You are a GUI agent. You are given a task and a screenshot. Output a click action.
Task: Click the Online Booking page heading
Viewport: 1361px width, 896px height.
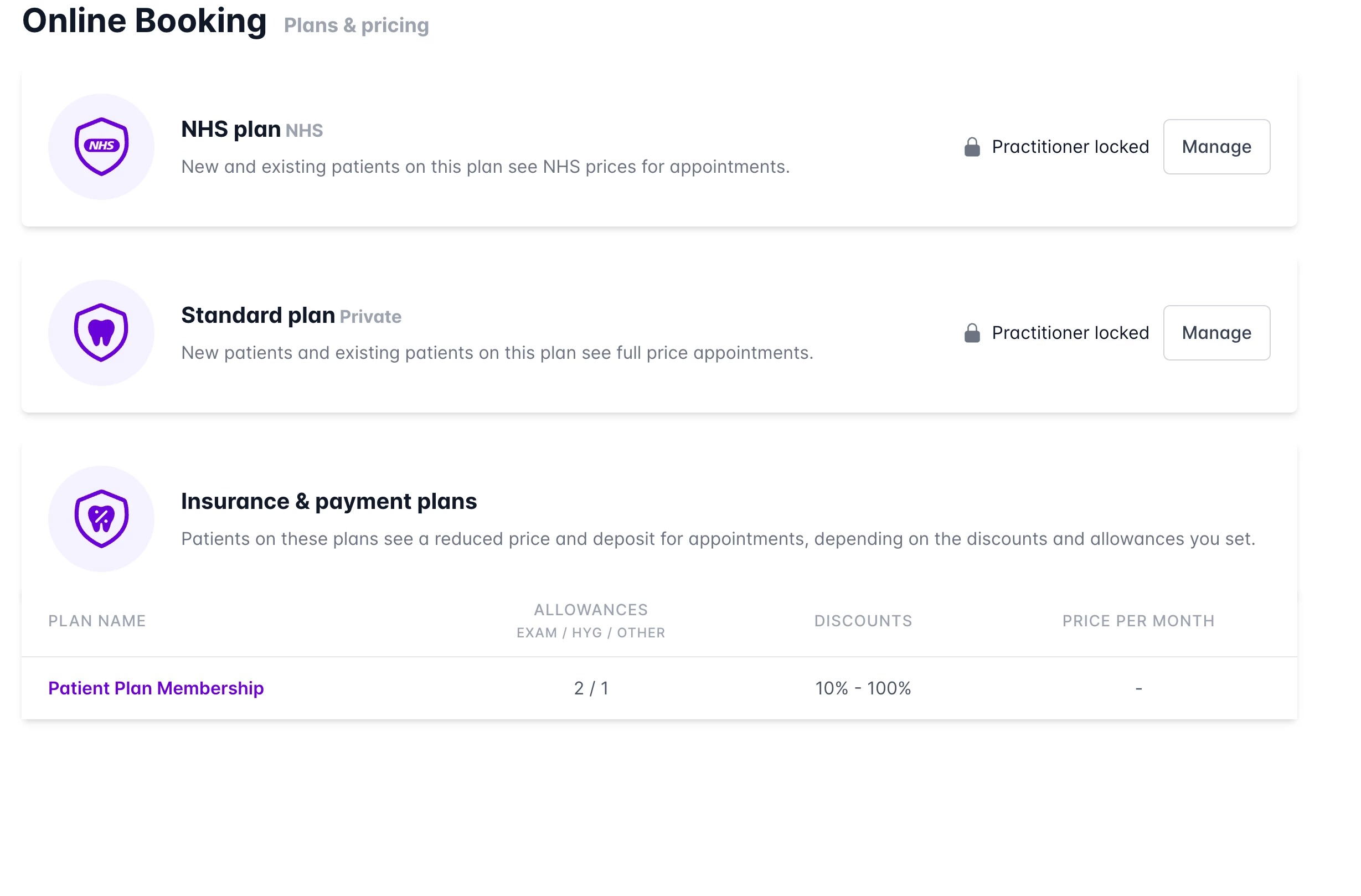pyautogui.click(x=144, y=21)
